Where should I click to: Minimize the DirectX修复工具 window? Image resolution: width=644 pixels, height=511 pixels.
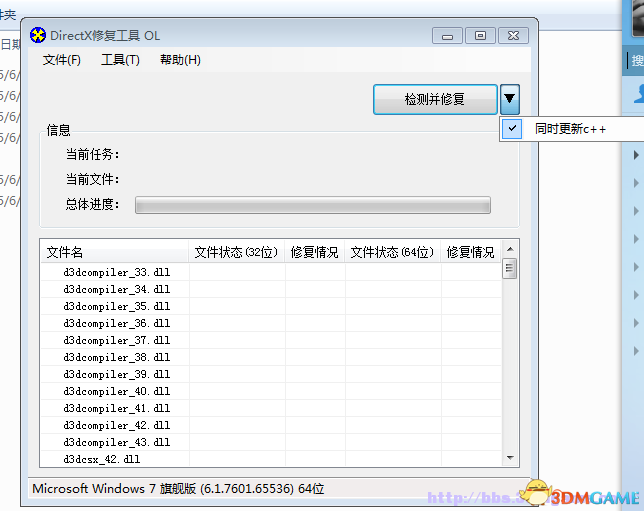[x=447, y=36]
